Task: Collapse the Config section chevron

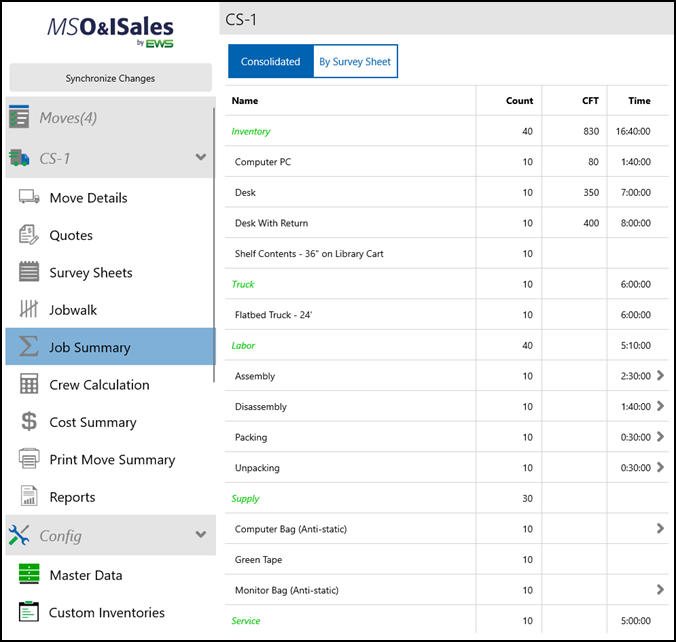Action: click(x=201, y=536)
